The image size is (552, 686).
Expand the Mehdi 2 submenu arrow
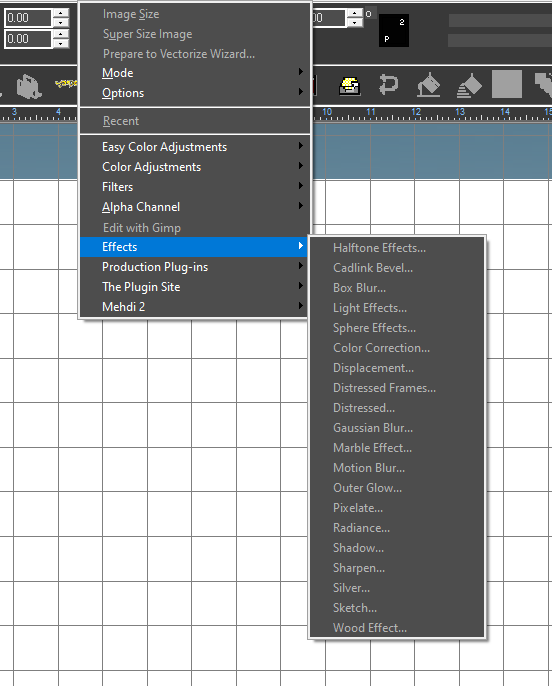pyautogui.click(x=300, y=305)
